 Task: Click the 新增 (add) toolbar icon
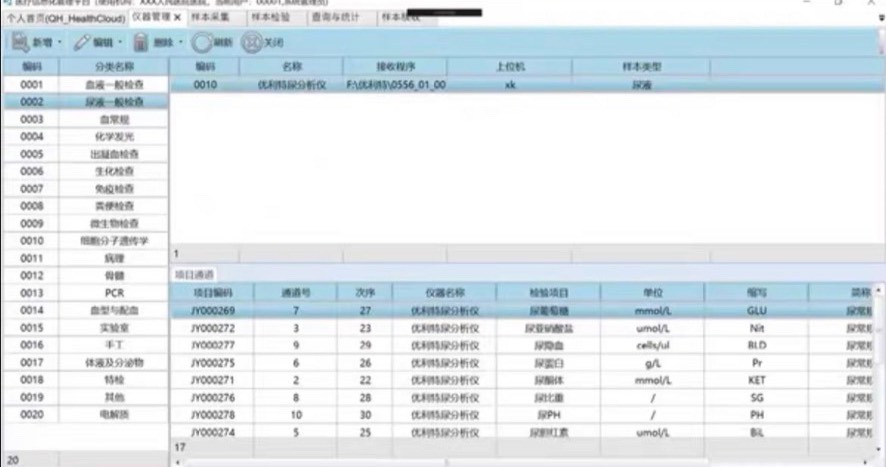point(20,42)
